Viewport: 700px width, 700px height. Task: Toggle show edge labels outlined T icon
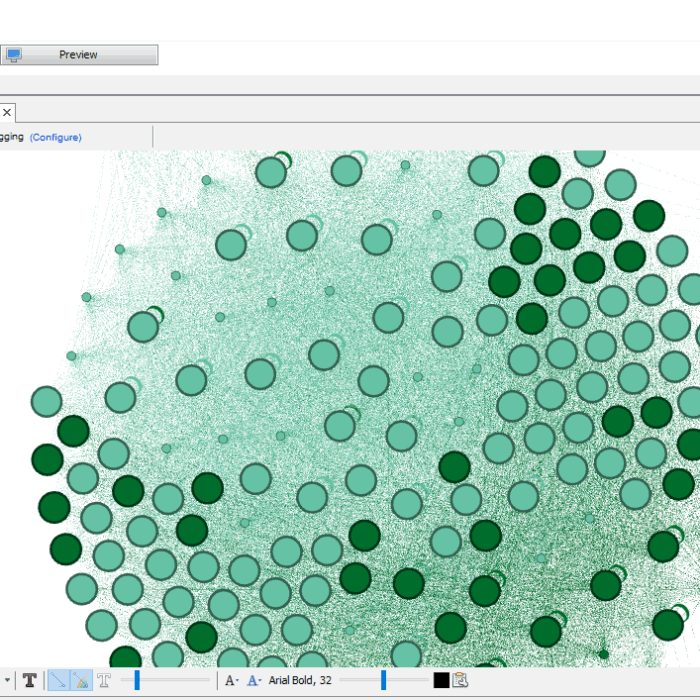pyautogui.click(x=104, y=680)
